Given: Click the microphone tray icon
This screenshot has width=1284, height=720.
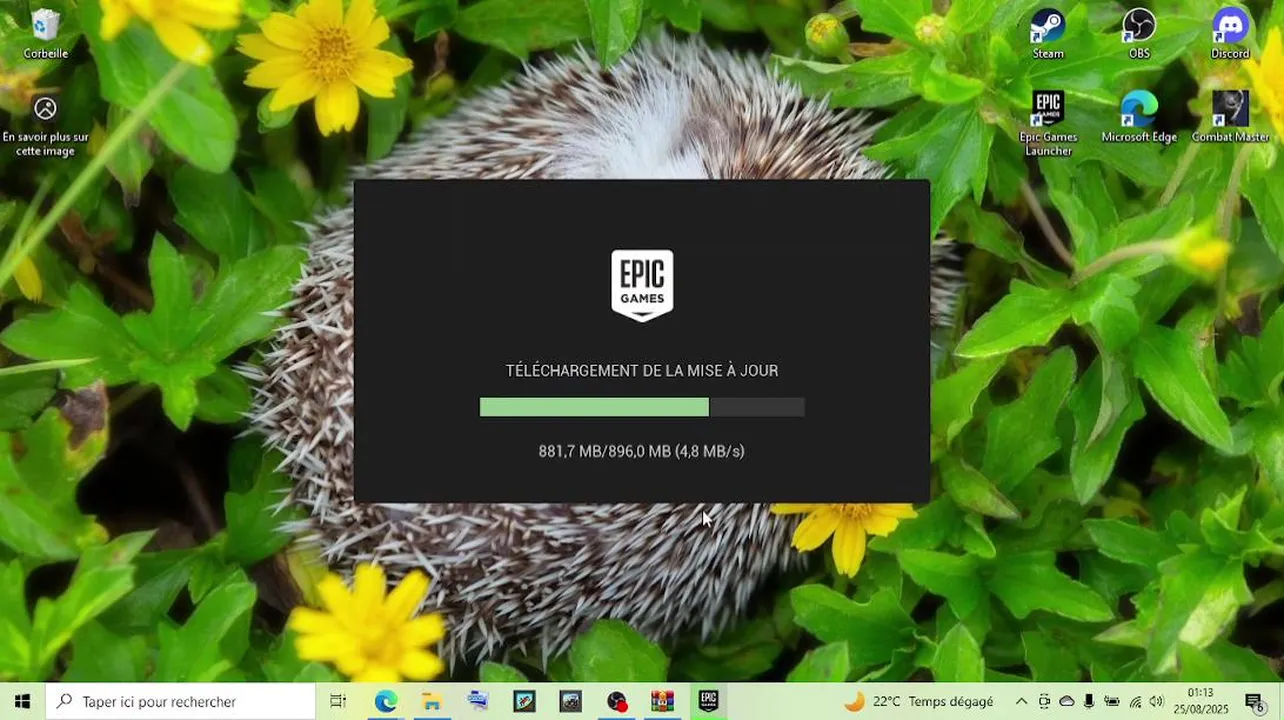Looking at the screenshot, I should point(1089,701).
